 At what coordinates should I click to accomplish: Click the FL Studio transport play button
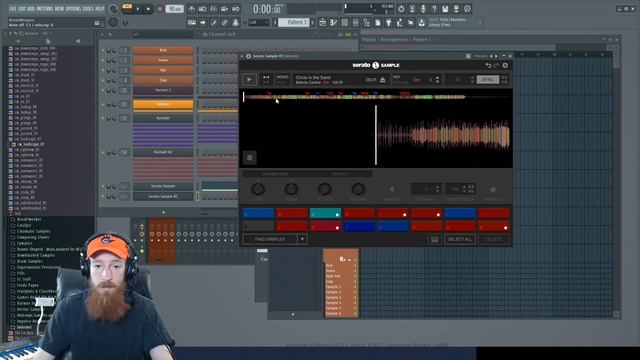(x=138, y=9)
